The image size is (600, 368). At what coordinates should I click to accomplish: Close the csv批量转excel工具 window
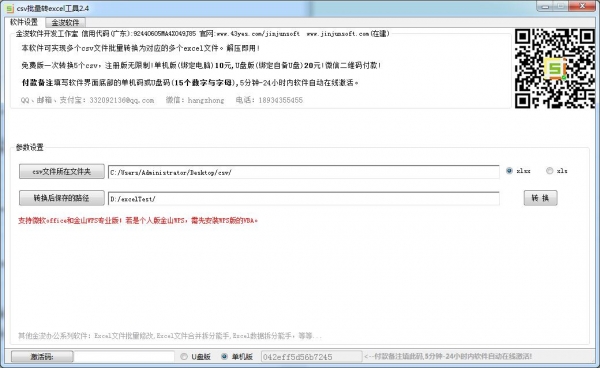tap(582, 6)
